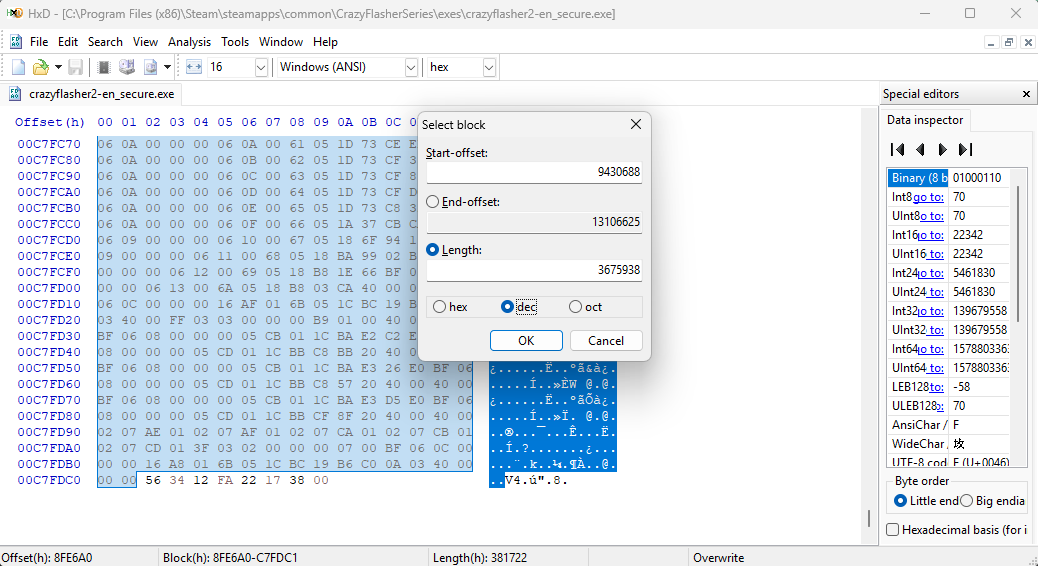
Task: Select the End-offset radio button
Action: [434, 202]
